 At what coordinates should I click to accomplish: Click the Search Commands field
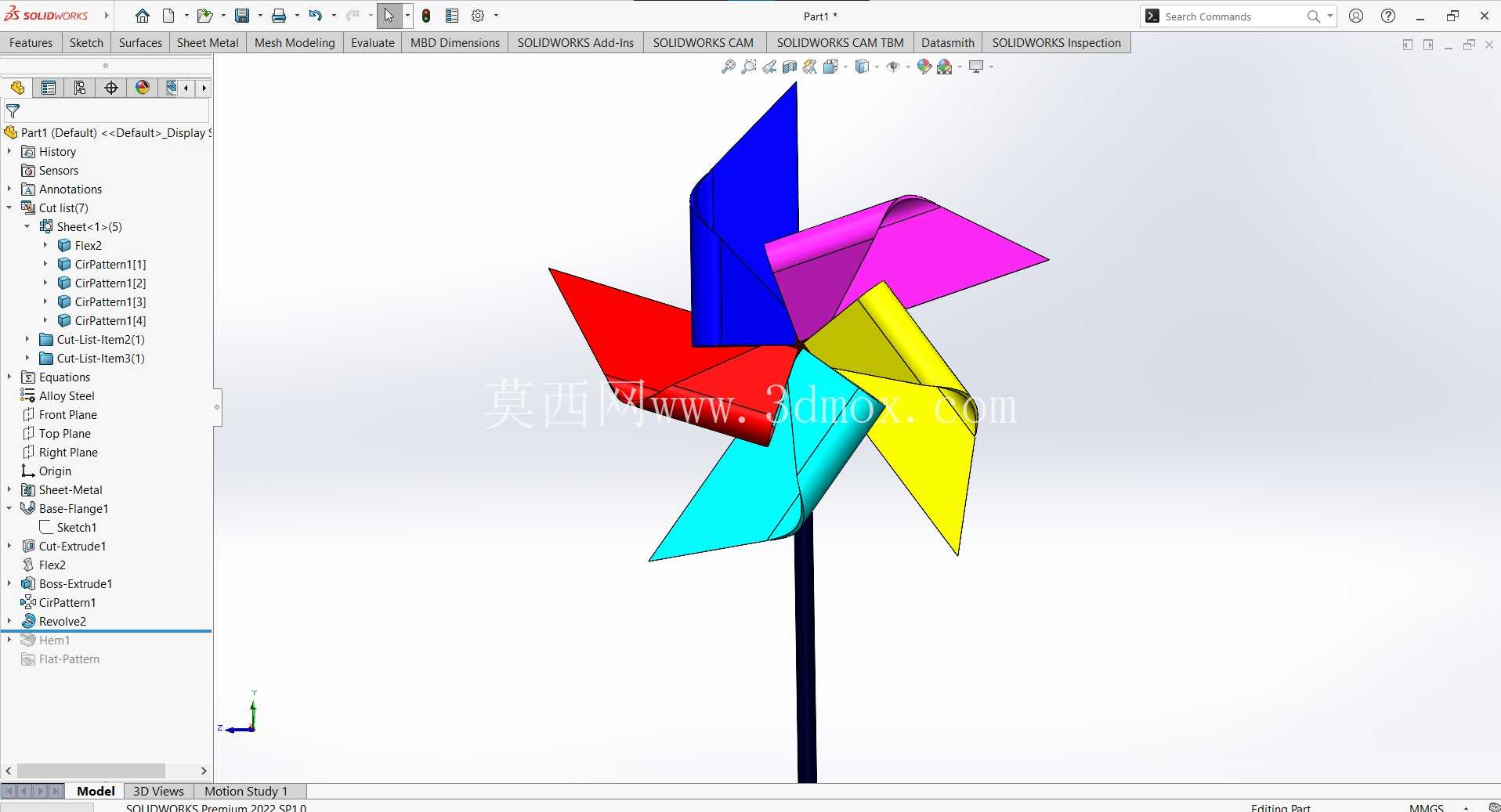click(x=1234, y=16)
